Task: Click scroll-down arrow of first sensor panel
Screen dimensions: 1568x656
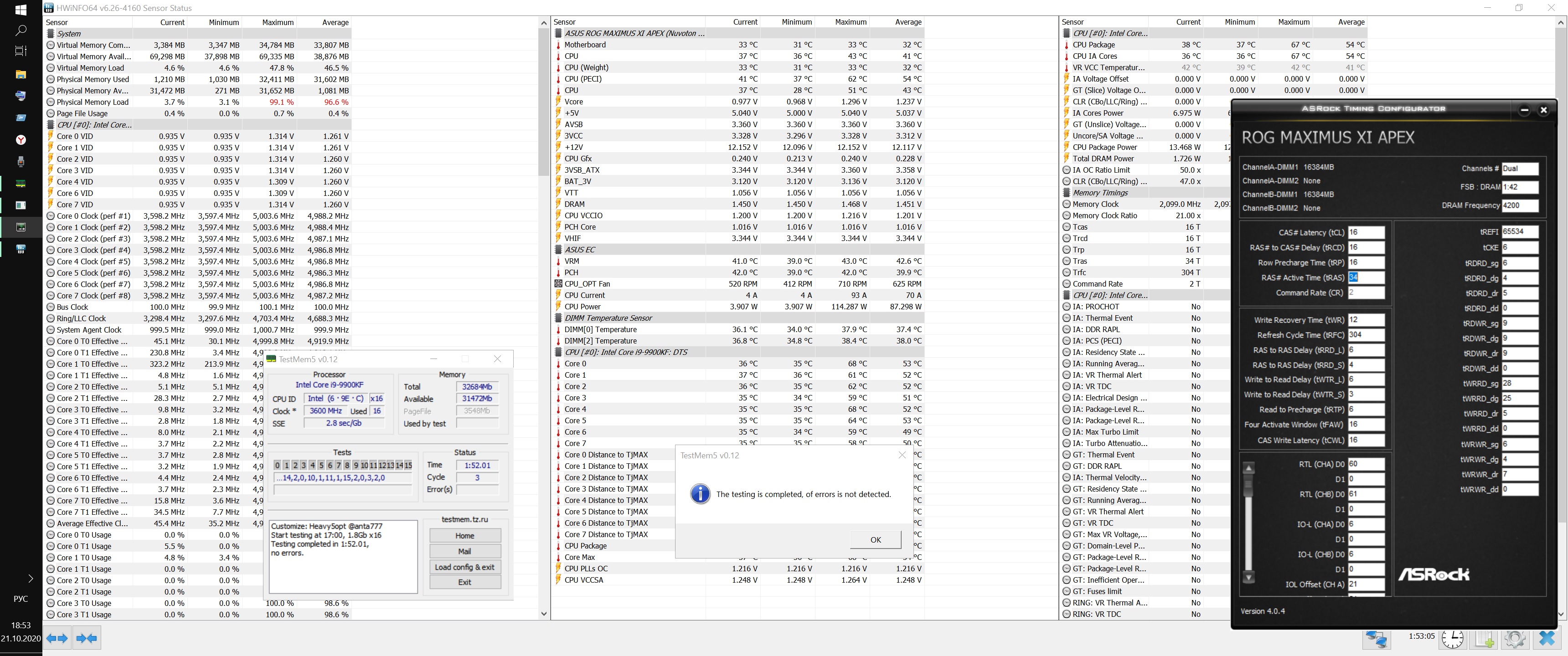Action: pos(544,613)
